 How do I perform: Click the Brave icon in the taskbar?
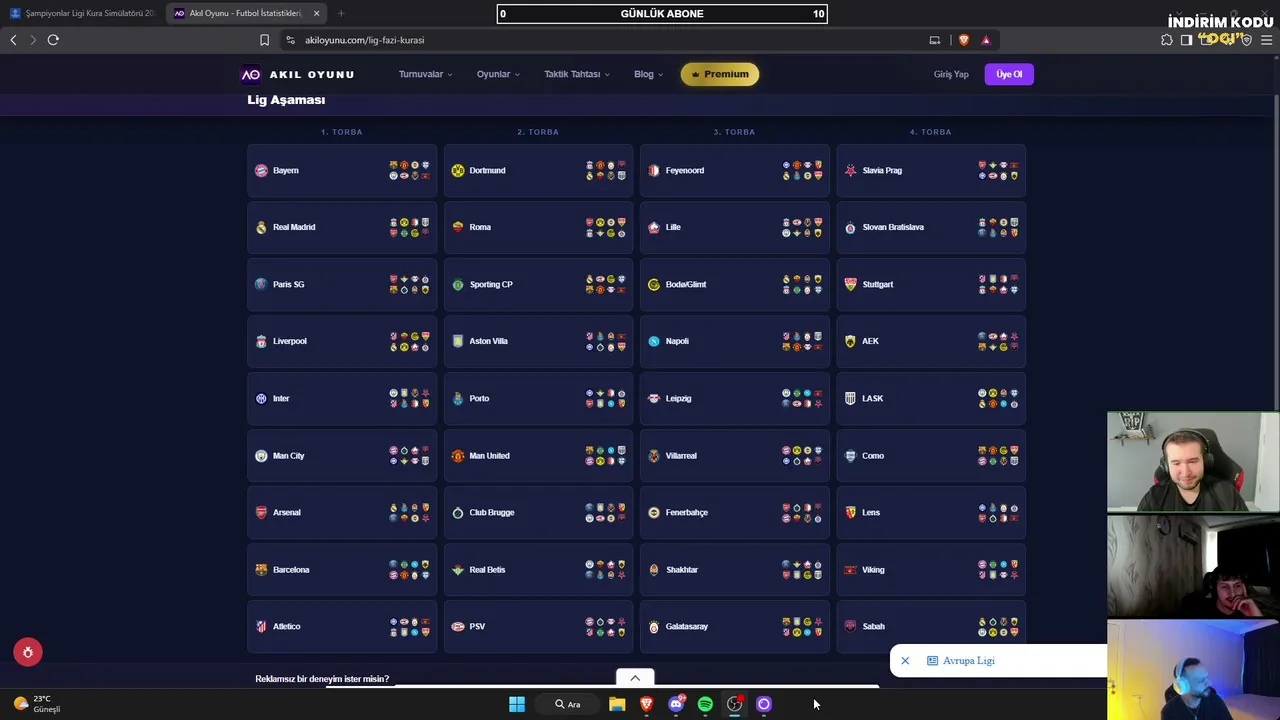[647, 705]
